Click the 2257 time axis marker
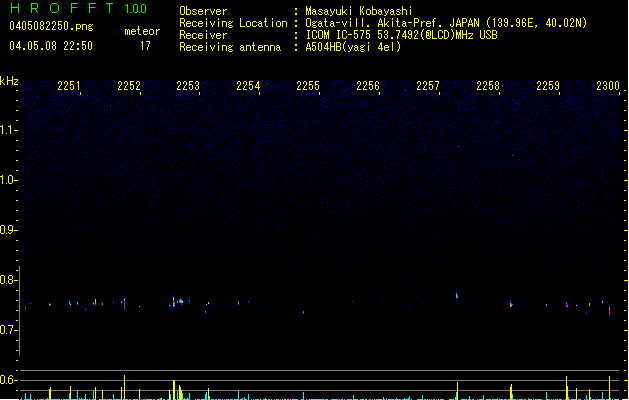The image size is (629, 400). click(428, 86)
